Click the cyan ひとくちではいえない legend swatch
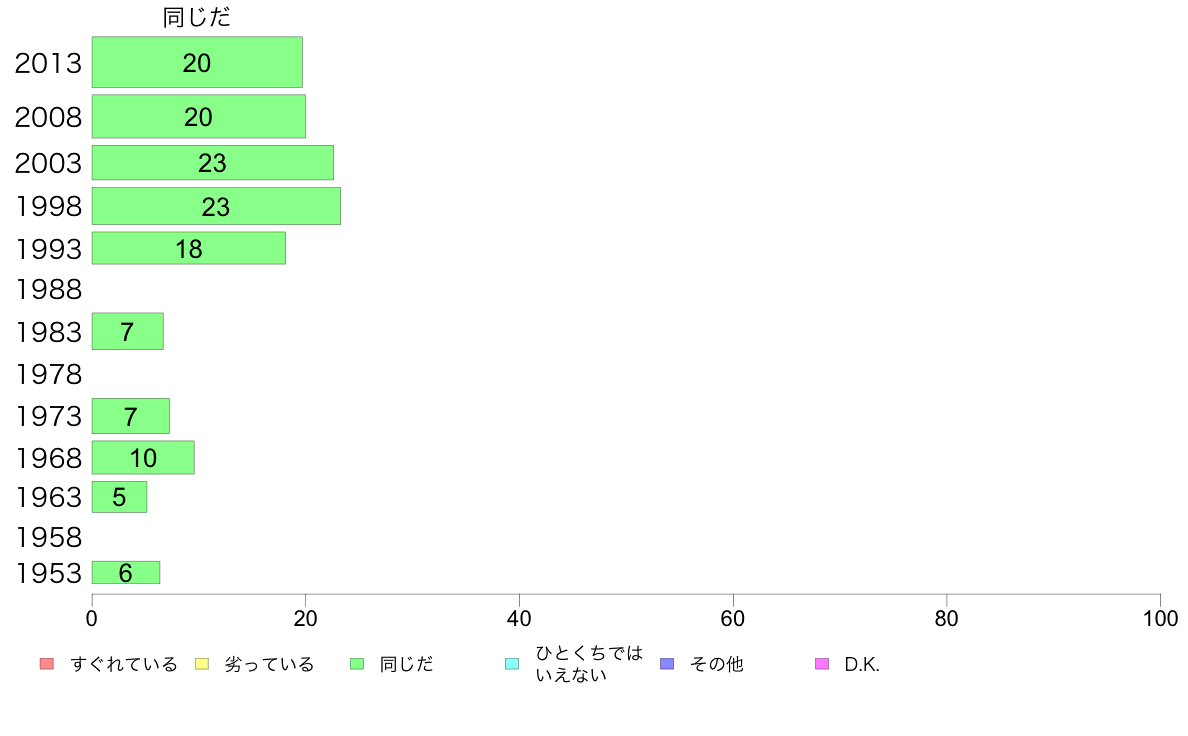Screen dimensions: 1188x736 coord(512,664)
